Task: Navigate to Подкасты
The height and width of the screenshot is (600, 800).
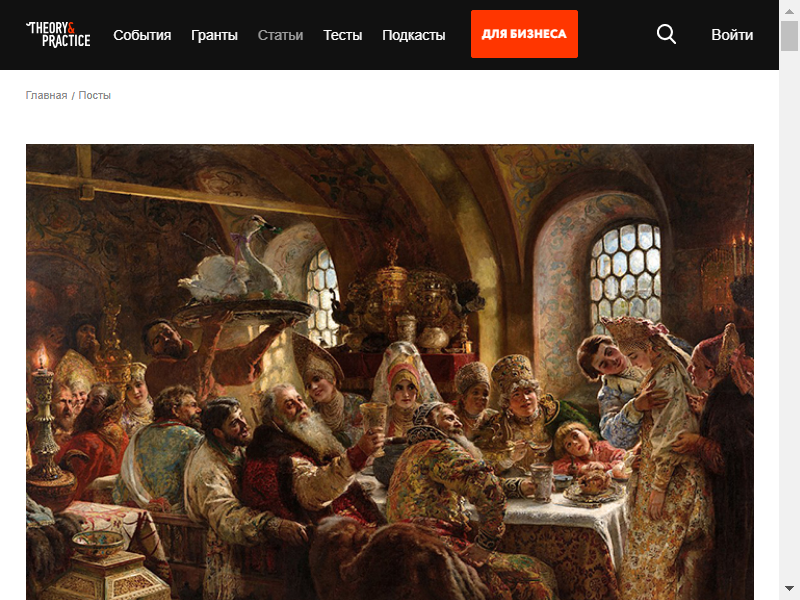Action: point(414,35)
